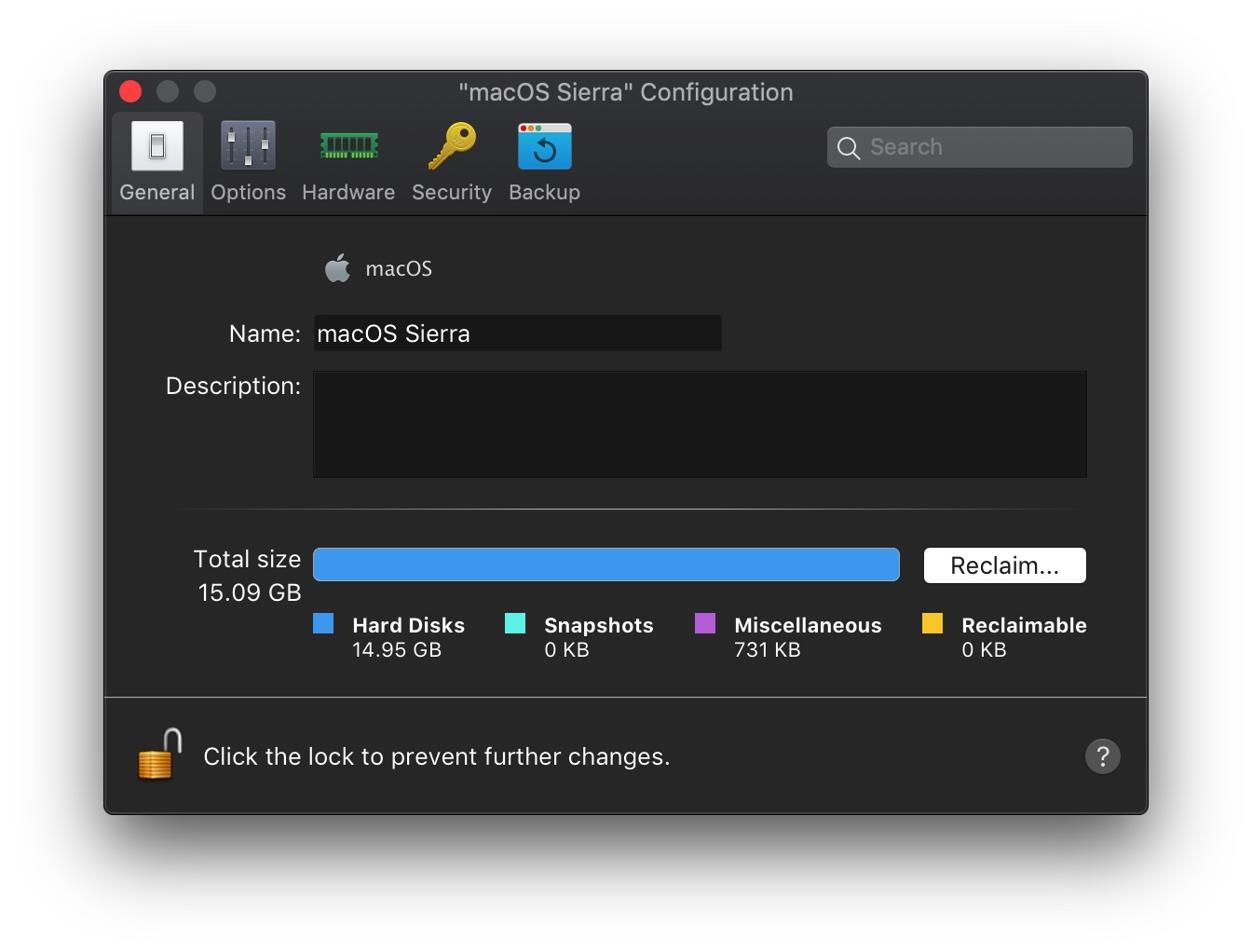Click the "Miscellaneous" label
The width and height of the screenshot is (1252, 952).
pyautogui.click(x=808, y=625)
